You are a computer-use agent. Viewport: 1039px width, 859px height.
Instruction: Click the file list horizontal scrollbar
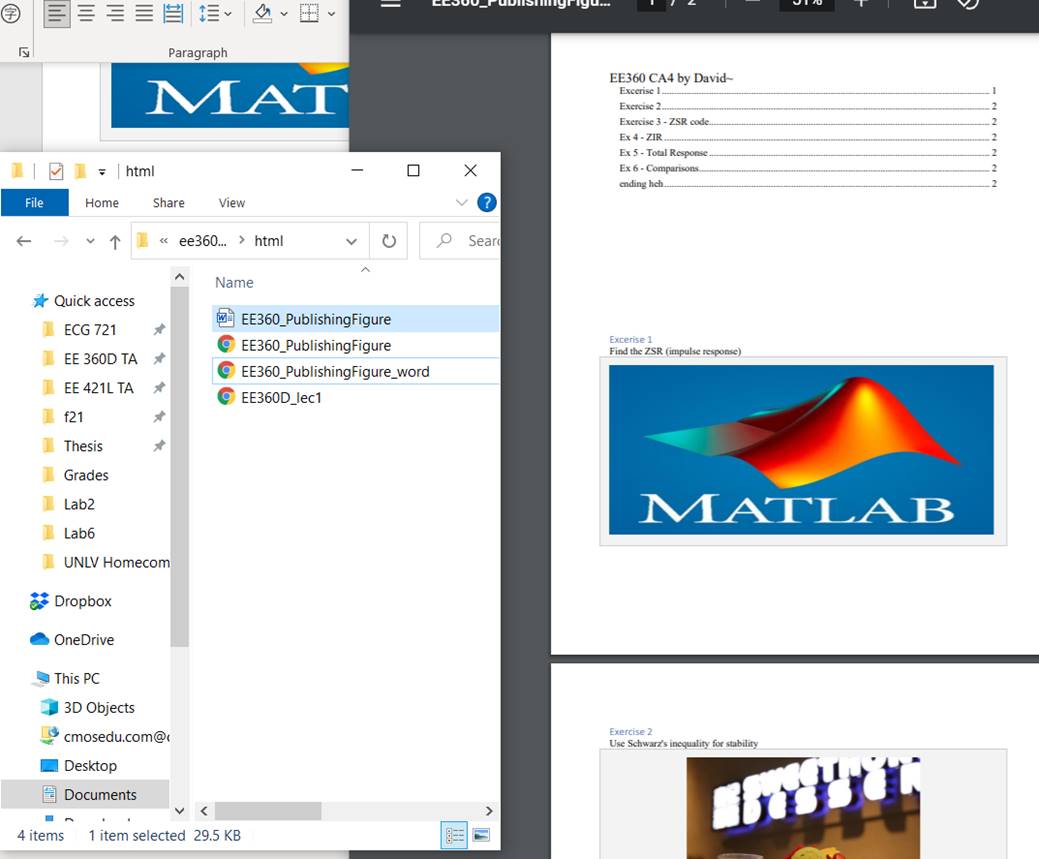point(268,811)
